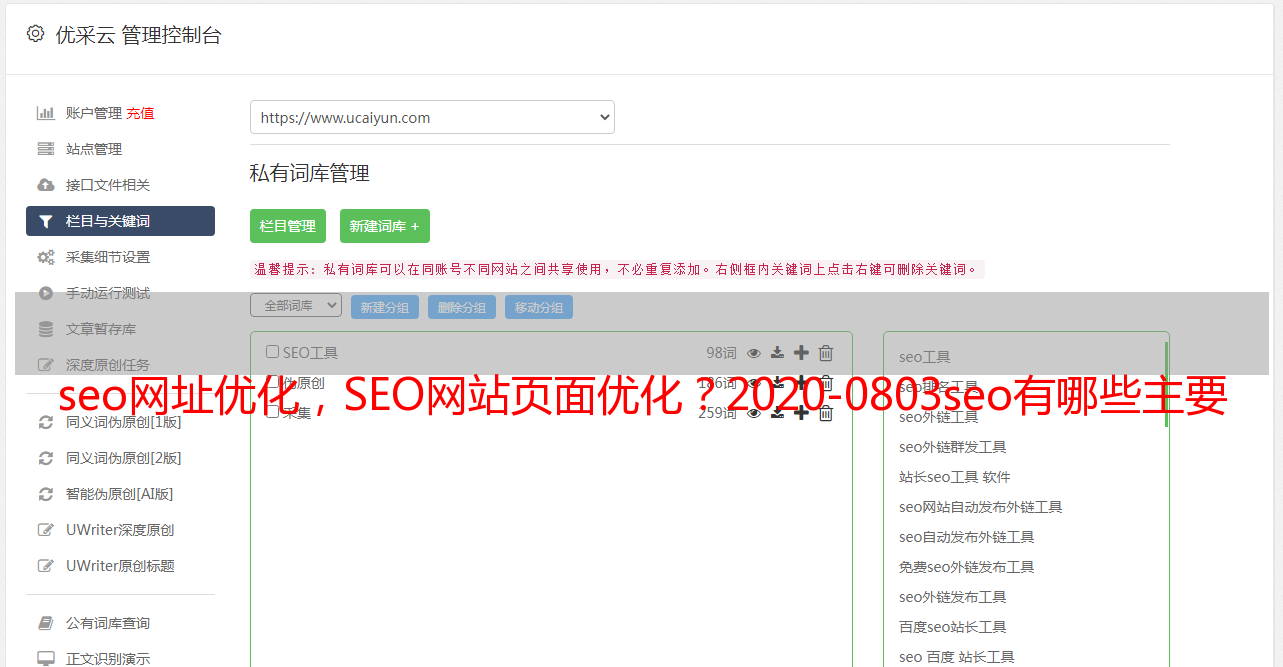Click the 新建词库 + button
The width and height of the screenshot is (1283, 667).
(385, 226)
